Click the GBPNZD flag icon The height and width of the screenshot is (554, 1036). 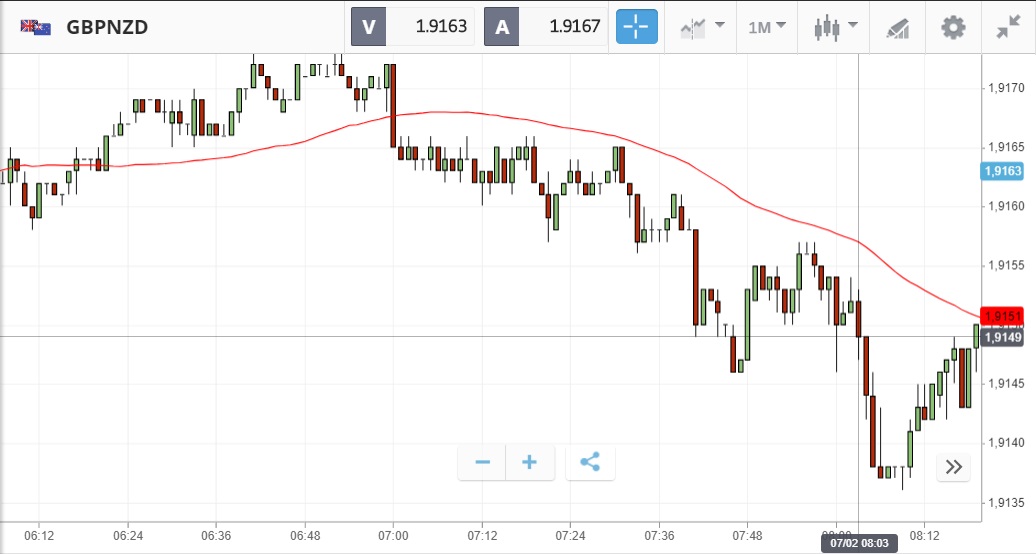tap(36, 27)
